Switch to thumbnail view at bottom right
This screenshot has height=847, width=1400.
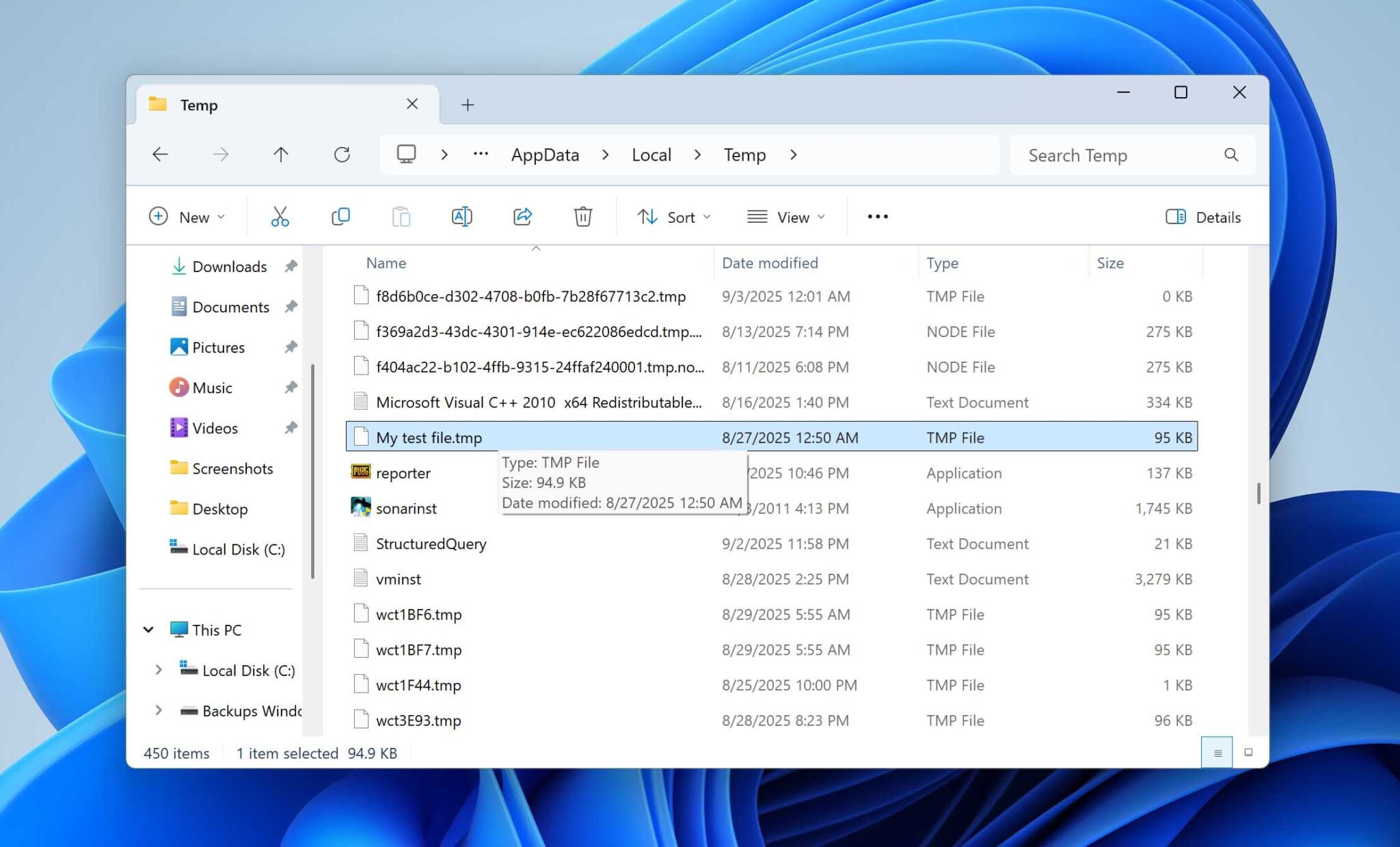pos(1249,752)
